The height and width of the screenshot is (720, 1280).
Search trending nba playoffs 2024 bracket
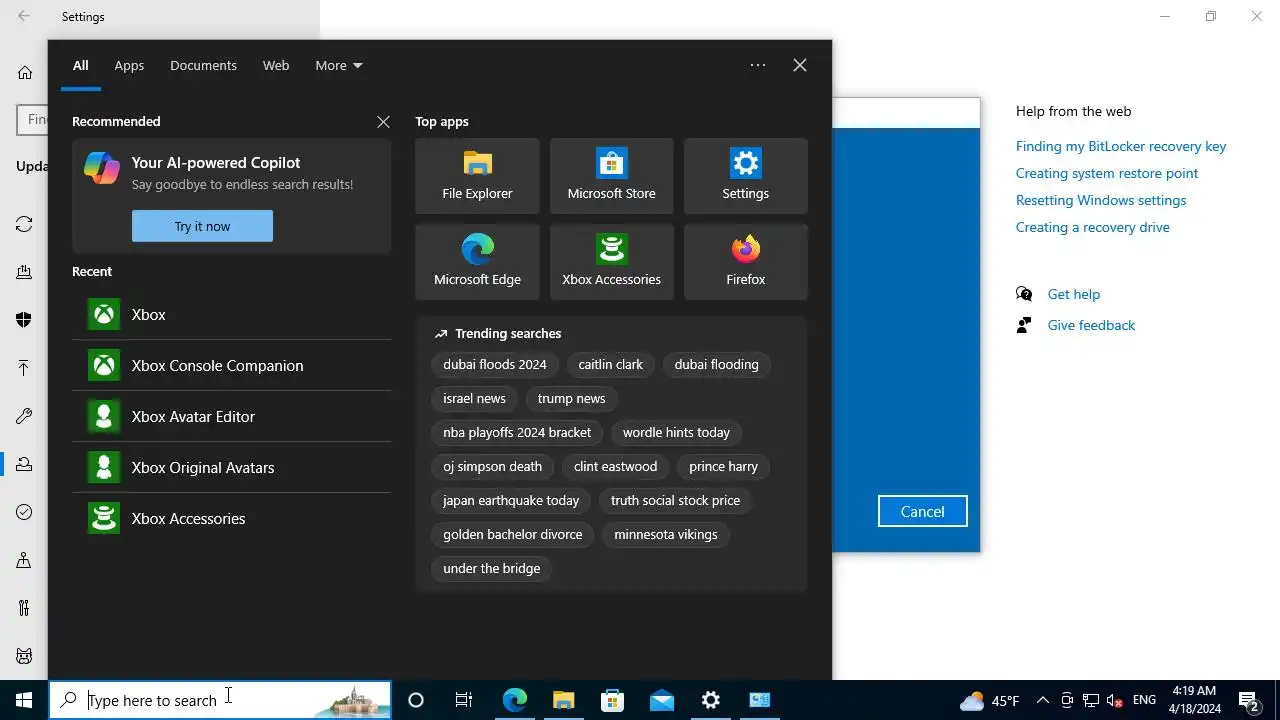(517, 432)
